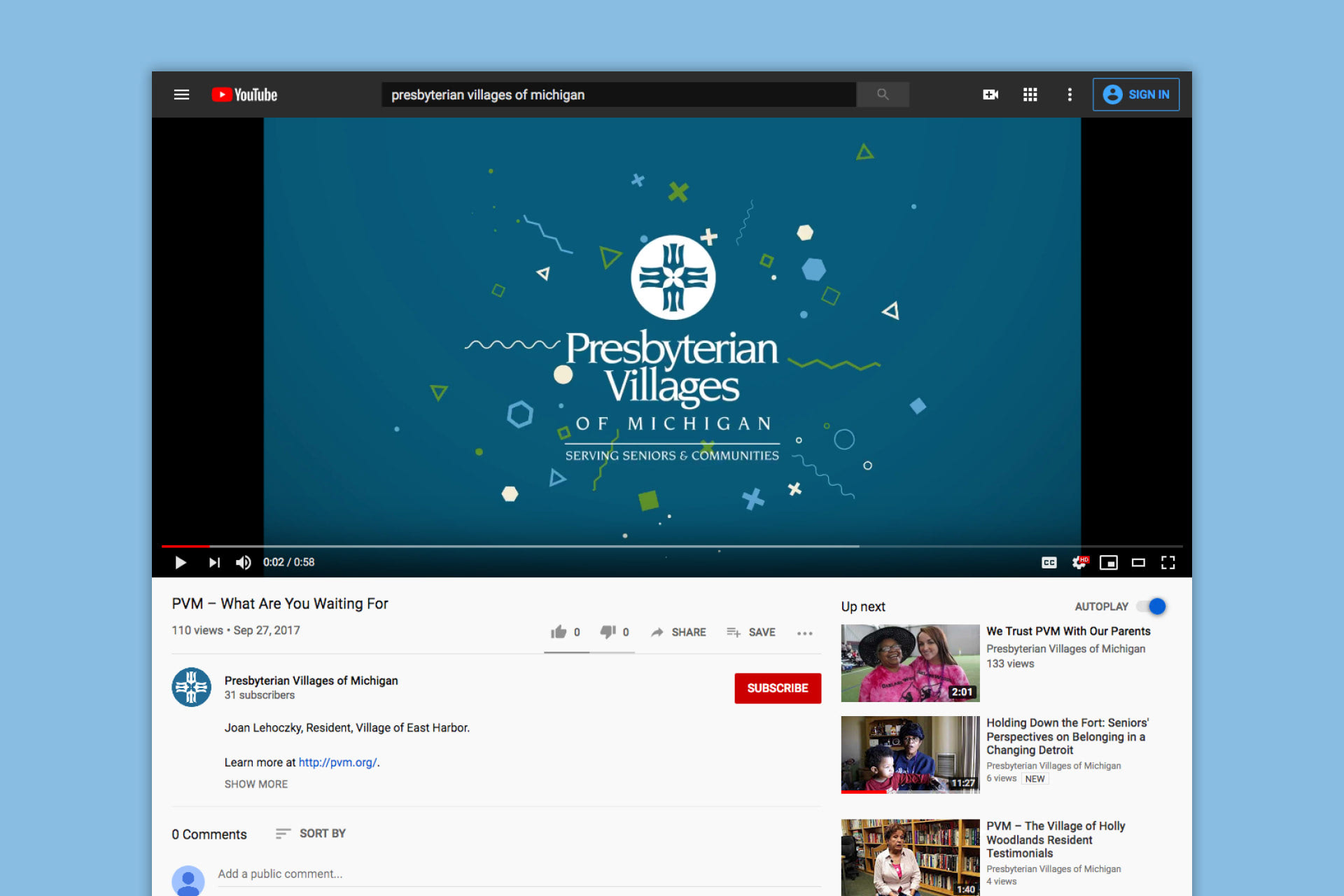Open the header settings three-dot menu
Image resolution: width=1344 pixels, height=896 pixels.
coord(1070,94)
